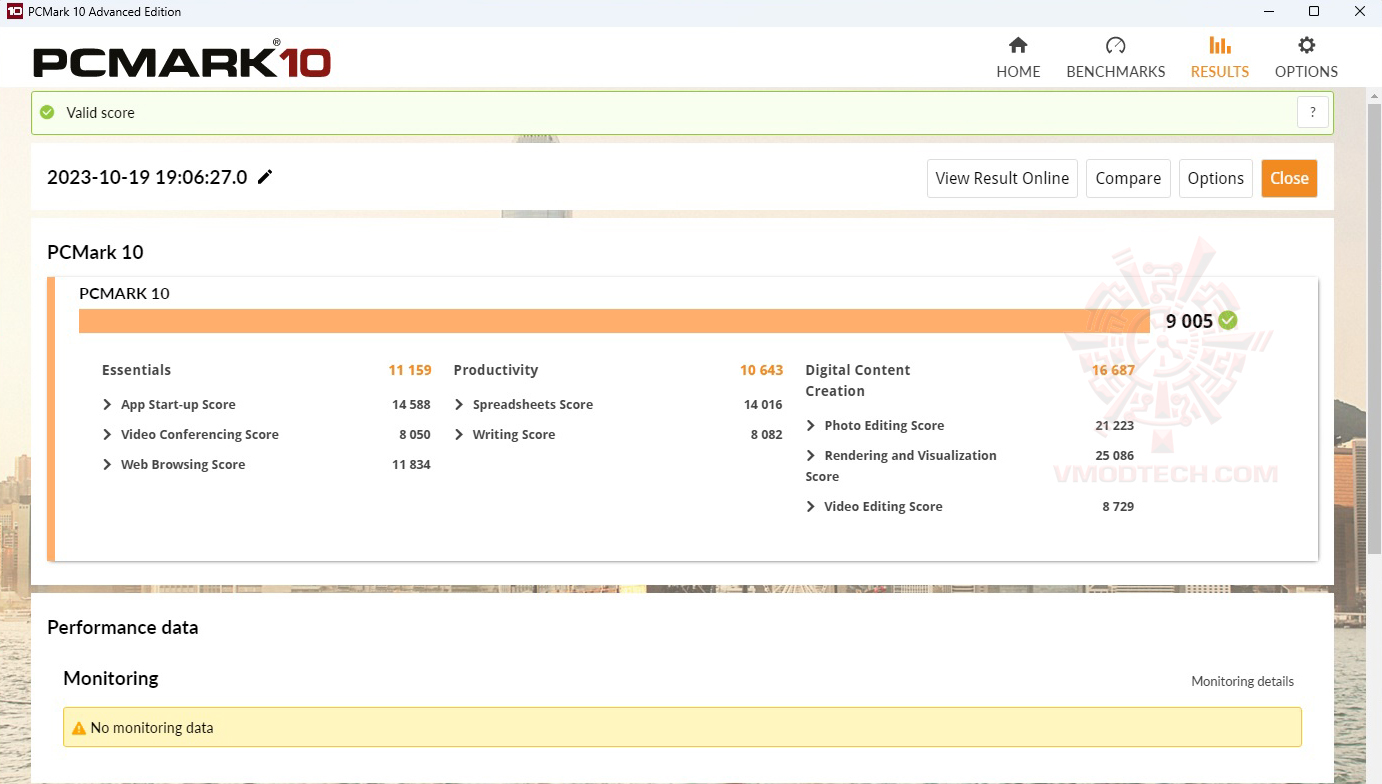
Task: Click the result date 2023-10-19 19:06:27.0
Action: coord(147,178)
